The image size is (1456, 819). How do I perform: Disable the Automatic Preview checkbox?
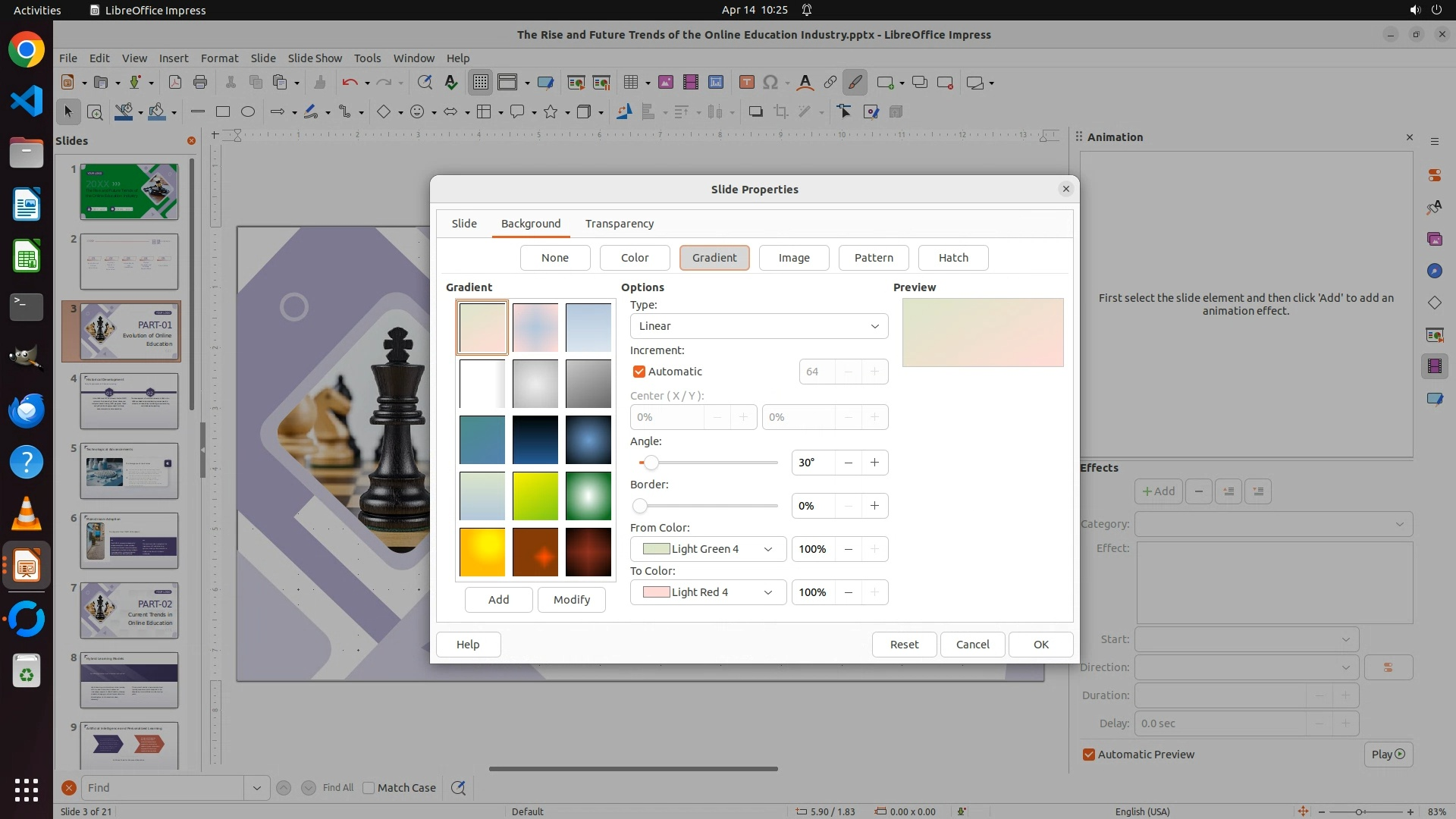click(x=1089, y=755)
